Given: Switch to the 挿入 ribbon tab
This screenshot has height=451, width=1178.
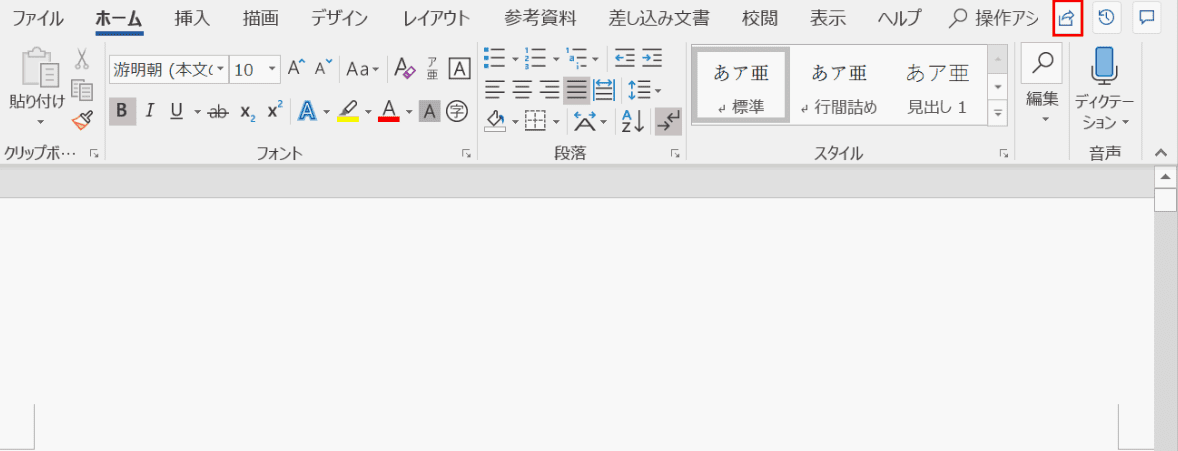Looking at the screenshot, I should pyautogui.click(x=192, y=19).
